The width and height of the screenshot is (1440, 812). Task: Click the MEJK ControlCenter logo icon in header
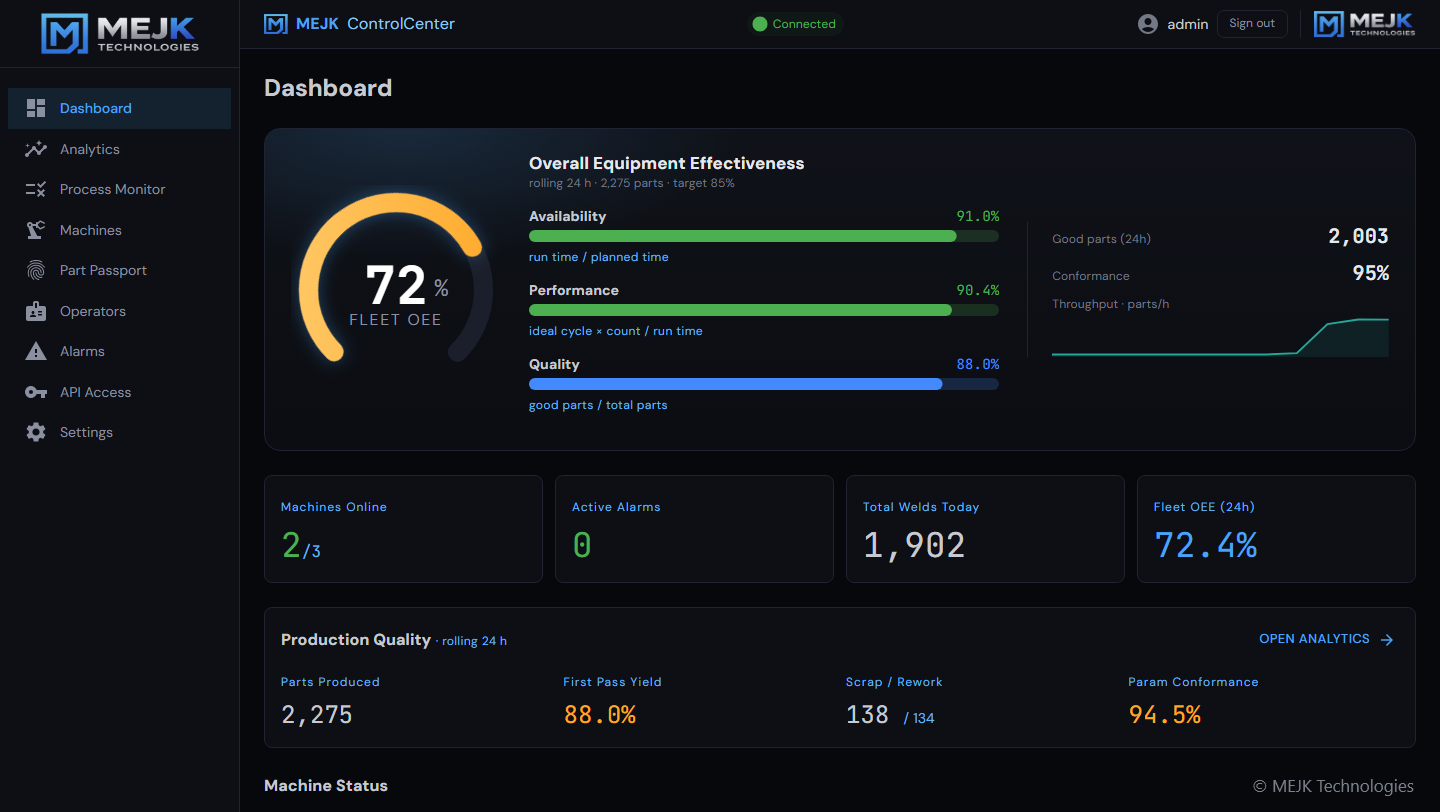[x=275, y=24]
